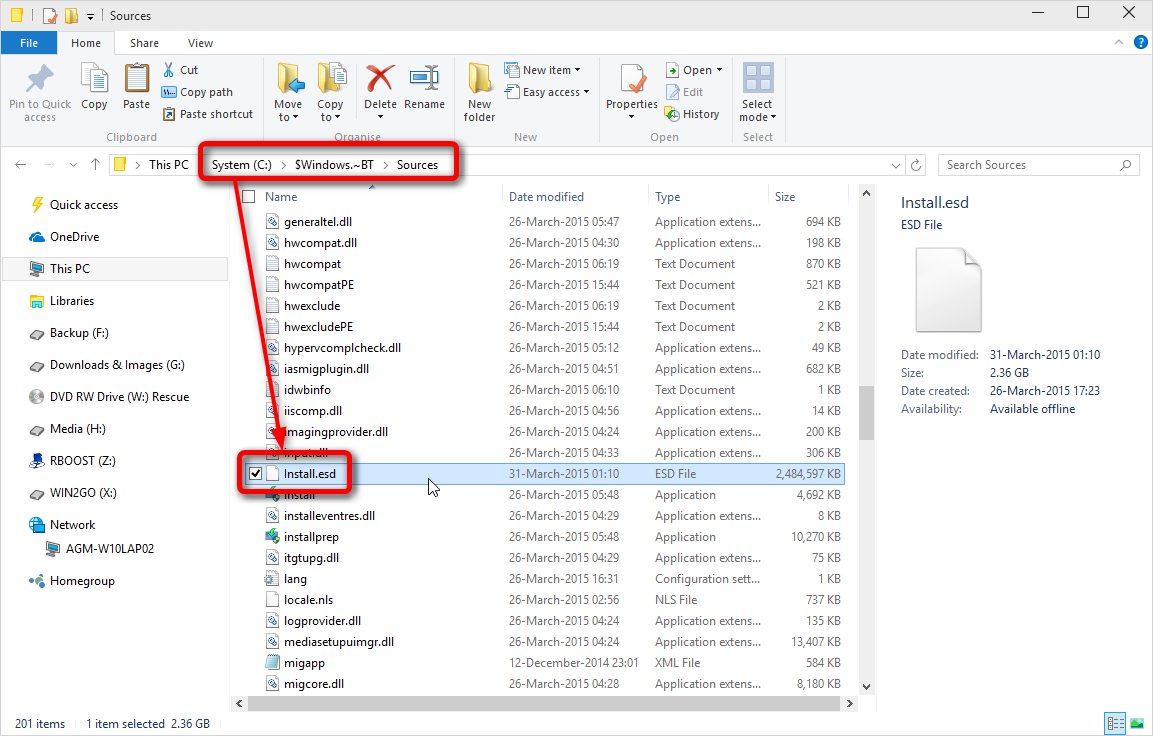Viewport: 1153px width, 736px height.
Task: Sort by the Name column header
Action: pos(281,196)
